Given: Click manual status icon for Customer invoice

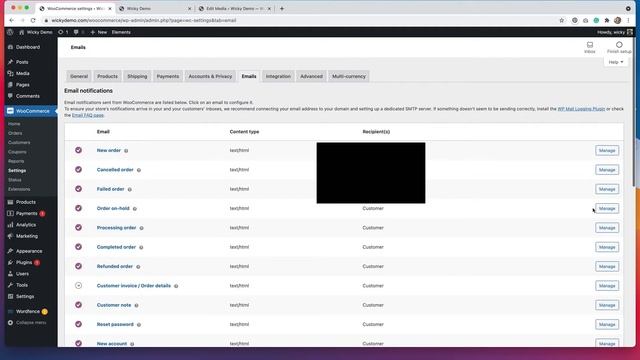Looking at the screenshot, I should pos(78,285).
